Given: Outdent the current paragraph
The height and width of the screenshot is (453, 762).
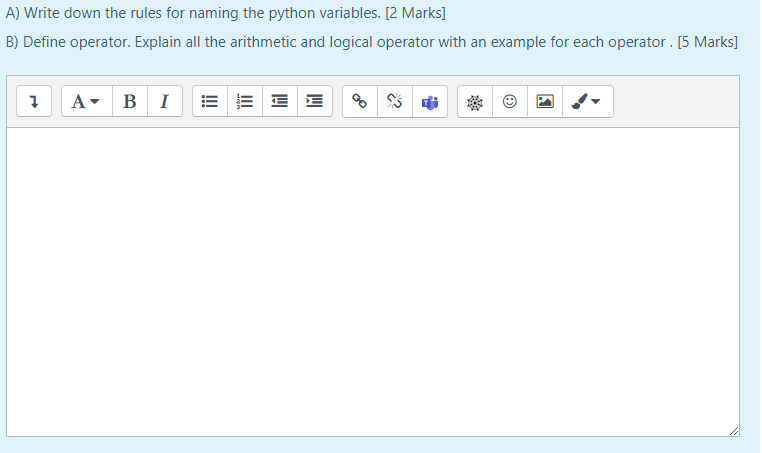Looking at the screenshot, I should click(280, 102).
